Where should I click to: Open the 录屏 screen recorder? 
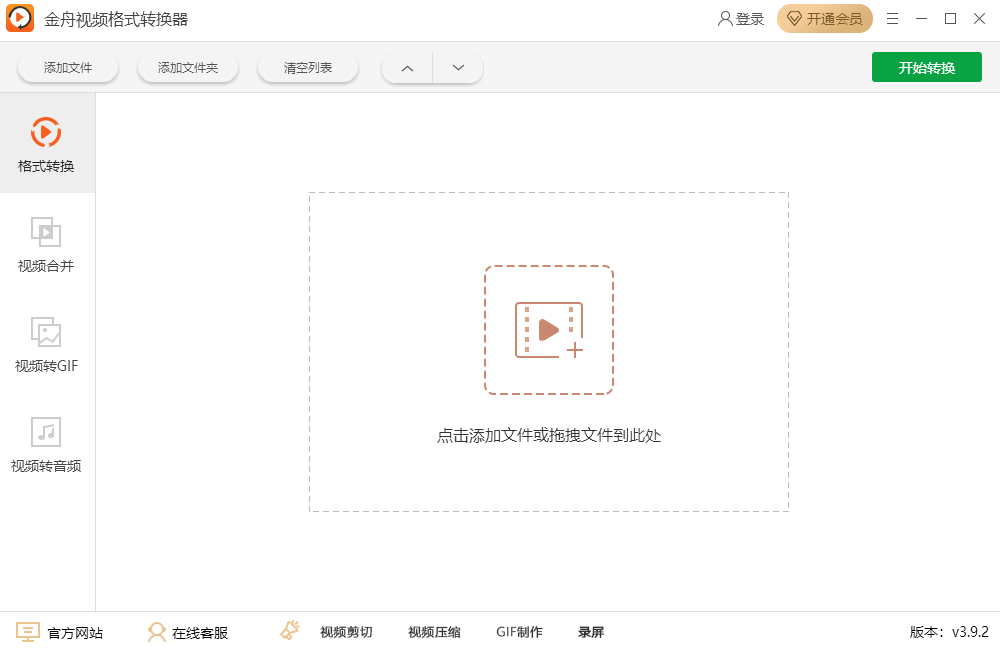(592, 632)
